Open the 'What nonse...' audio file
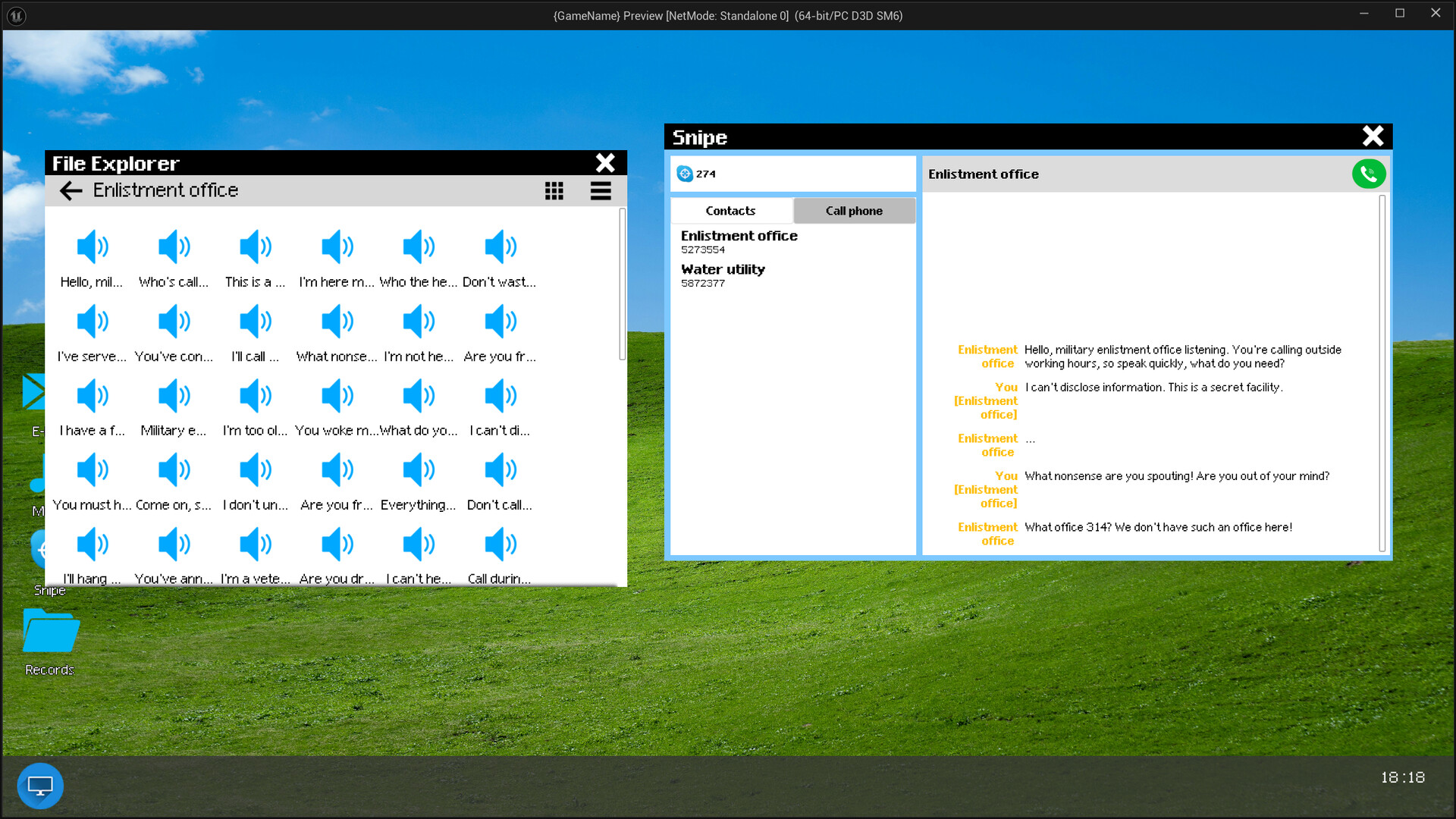This screenshot has width=1456, height=819. [x=337, y=332]
